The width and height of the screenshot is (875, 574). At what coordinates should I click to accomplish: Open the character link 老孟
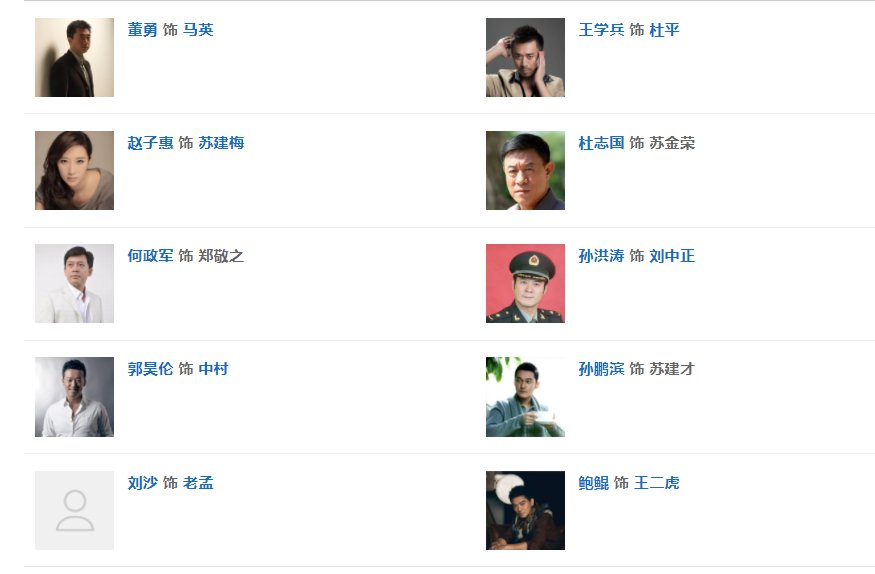tap(198, 483)
